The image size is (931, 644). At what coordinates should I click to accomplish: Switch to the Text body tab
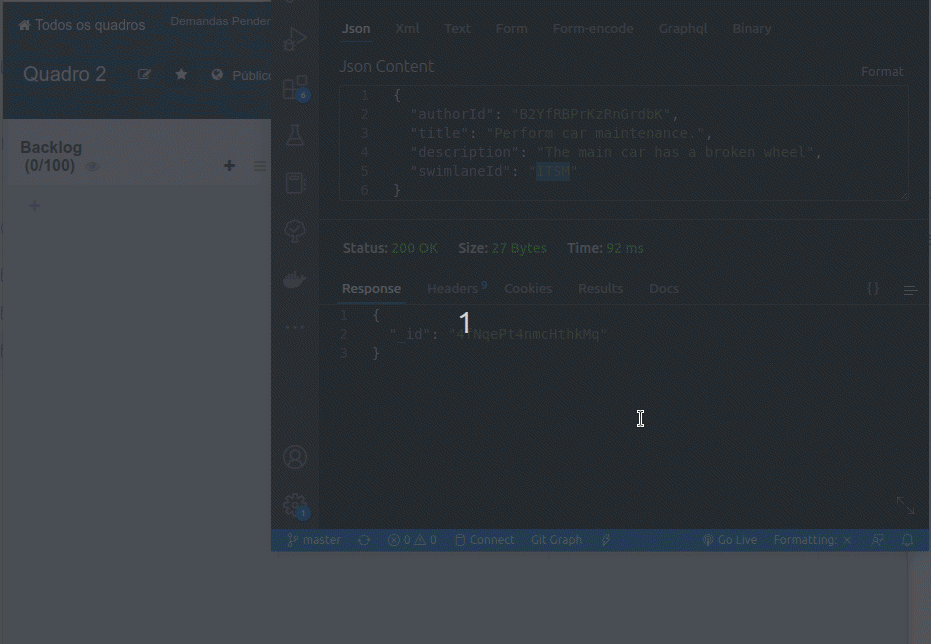458,28
